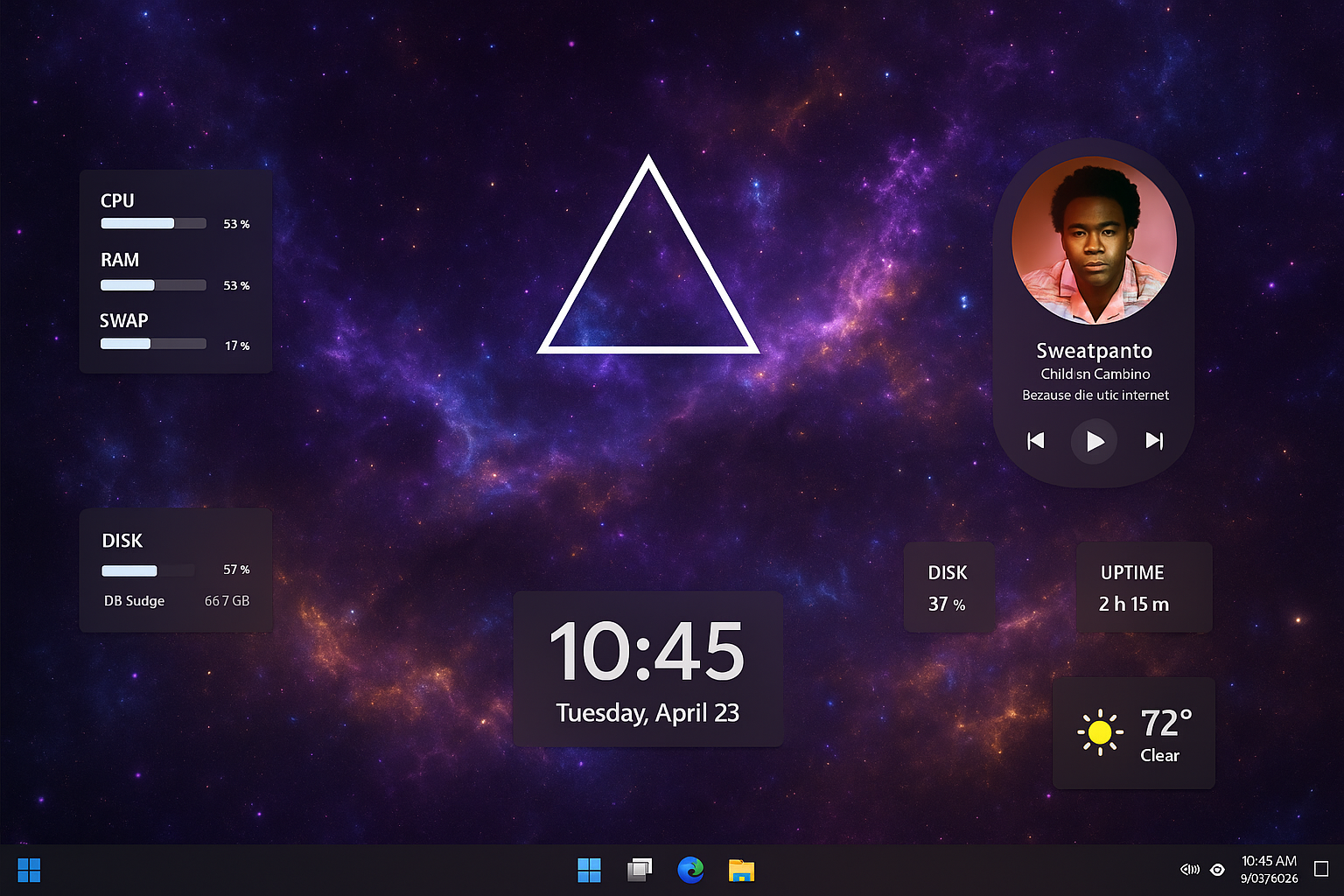Viewport: 1344px width, 896px height.
Task: Click the sun icon on the weather widget
Action: (1100, 733)
